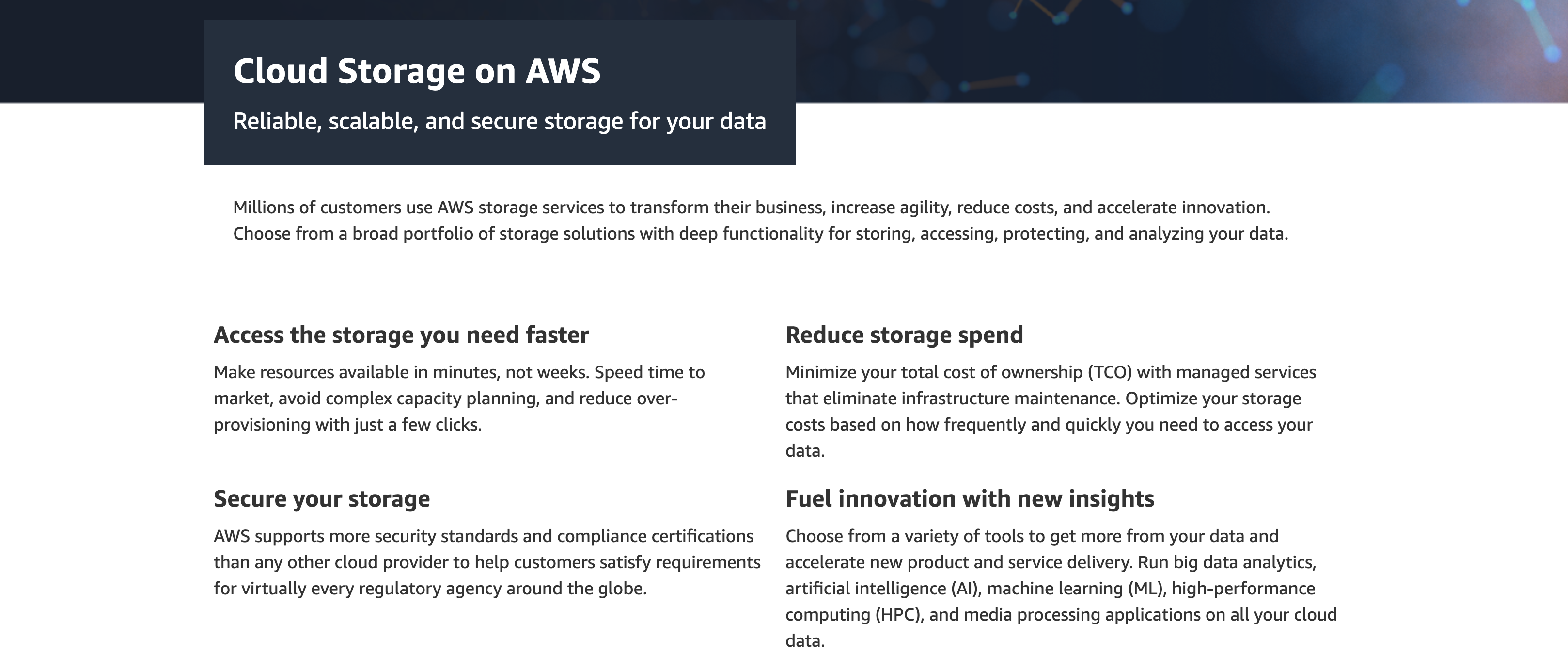The height and width of the screenshot is (671, 1568).
Task: Click the "Make resources available in minutes" paragraph
Action: (x=459, y=398)
